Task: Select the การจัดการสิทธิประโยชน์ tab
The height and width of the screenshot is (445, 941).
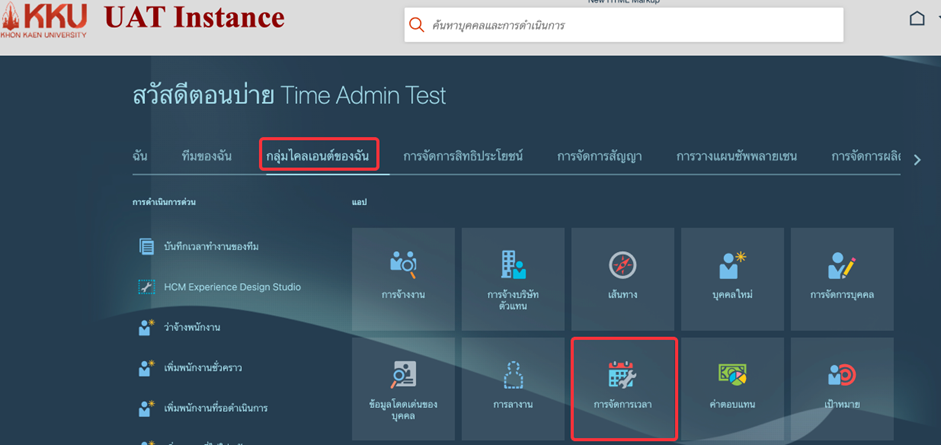Action: (463, 156)
